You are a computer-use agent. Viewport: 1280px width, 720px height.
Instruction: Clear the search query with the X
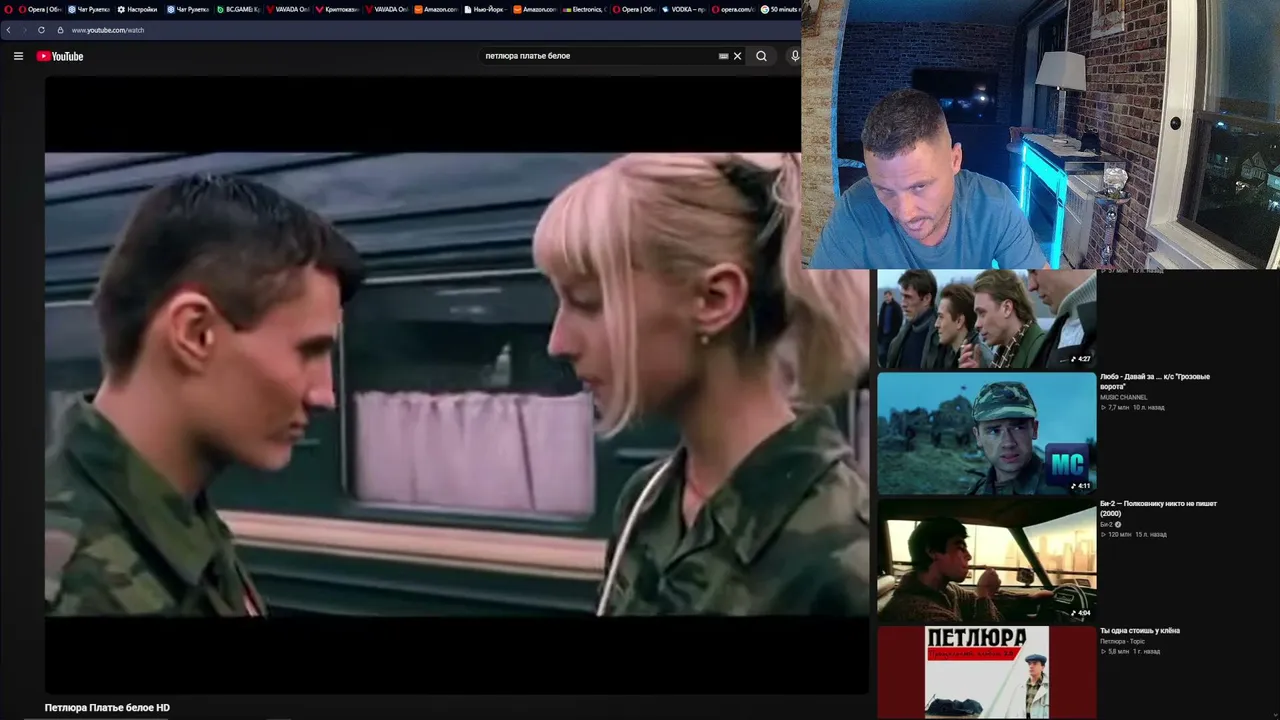(738, 56)
